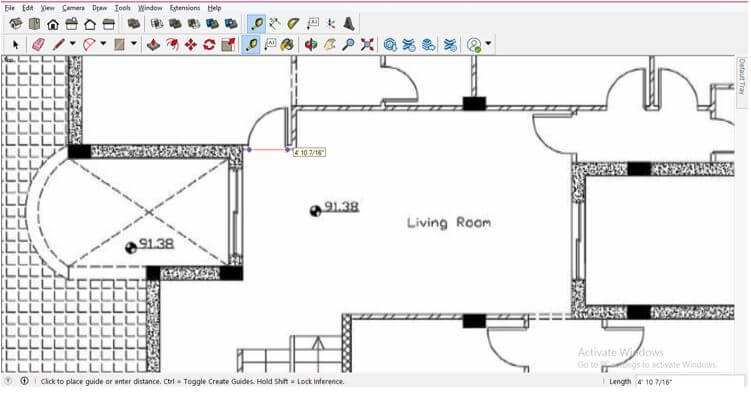This screenshot has width=751, height=395.
Task: Switch to Back view icon
Action: coord(90,23)
